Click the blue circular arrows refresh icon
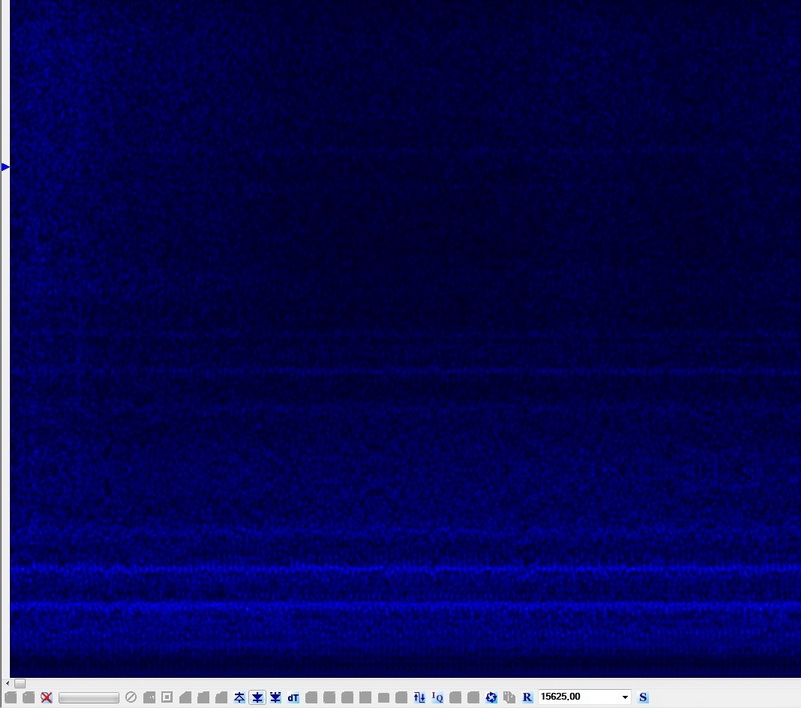Viewport: 801px width, 708px height. tap(491, 697)
